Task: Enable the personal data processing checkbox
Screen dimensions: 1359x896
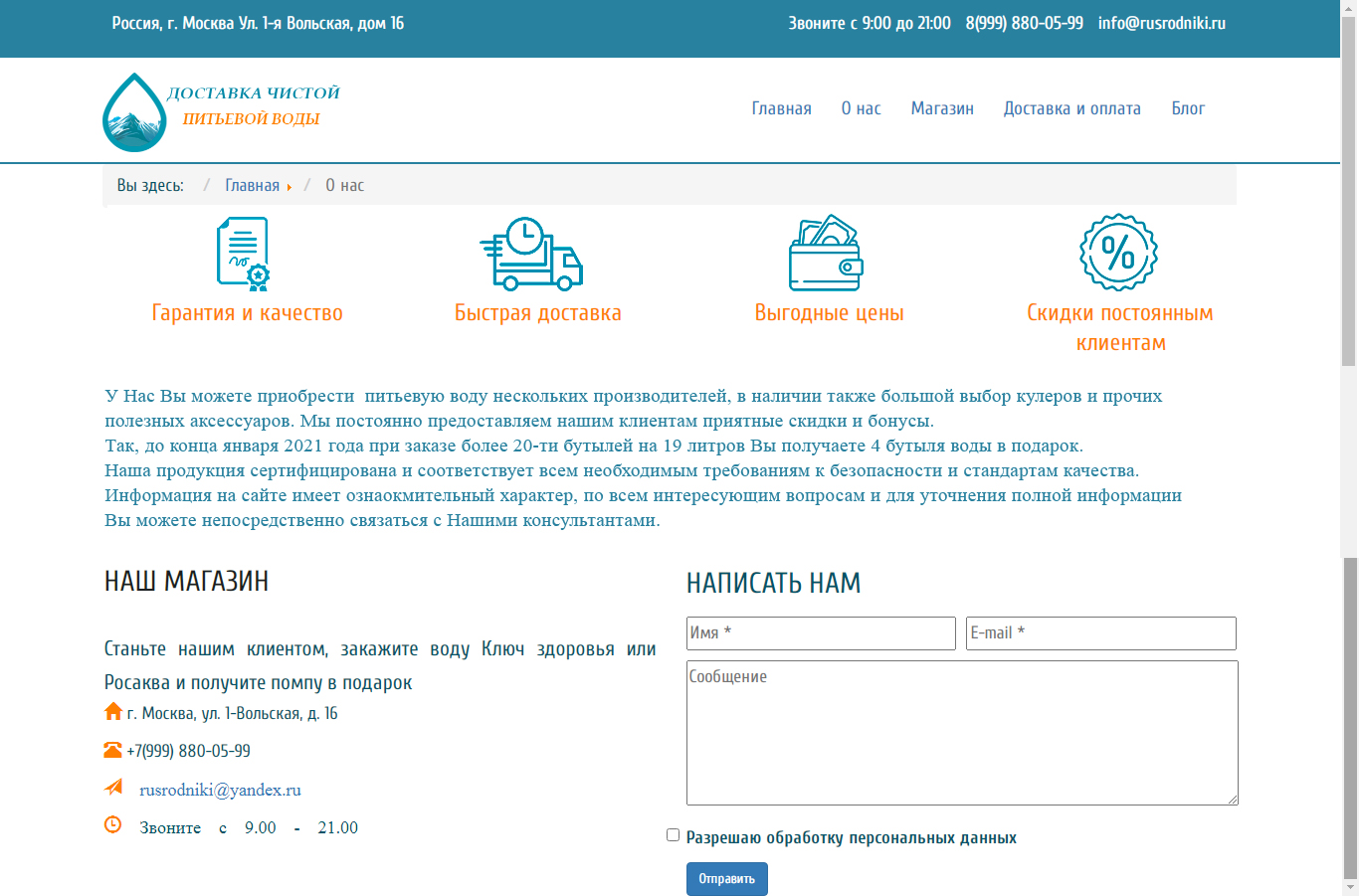Action: tap(673, 835)
